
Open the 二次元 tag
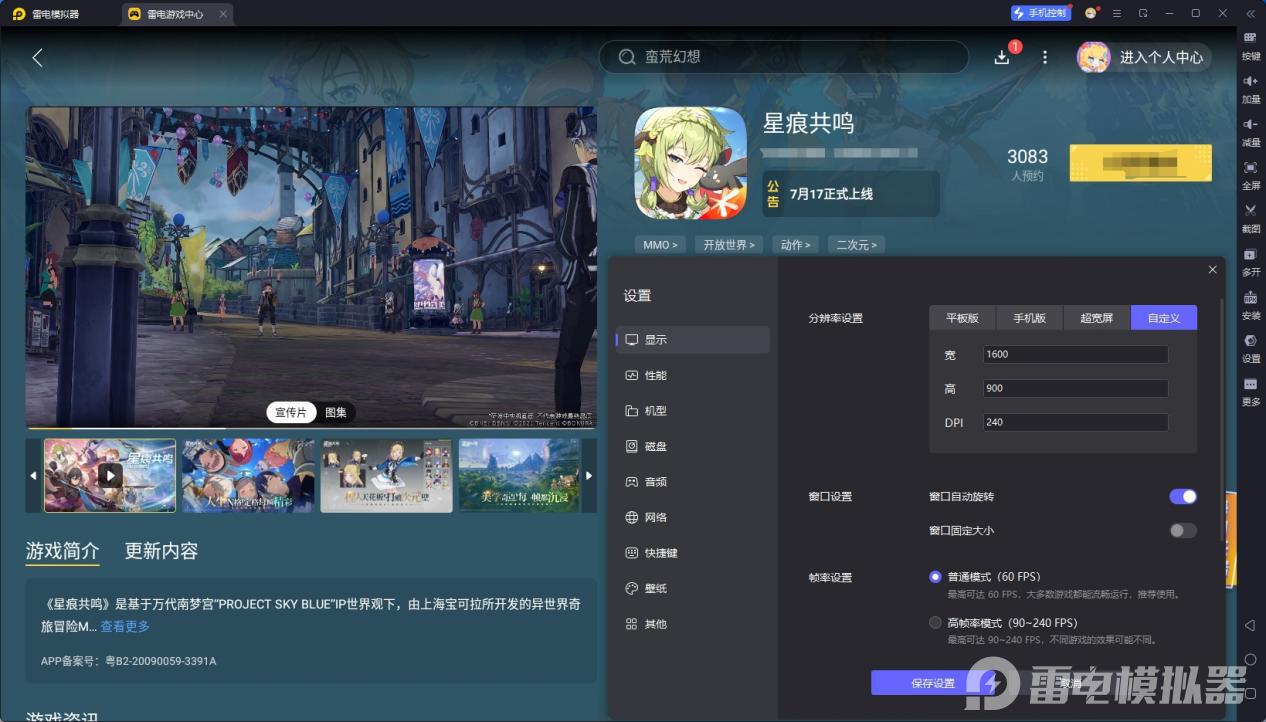pos(857,245)
